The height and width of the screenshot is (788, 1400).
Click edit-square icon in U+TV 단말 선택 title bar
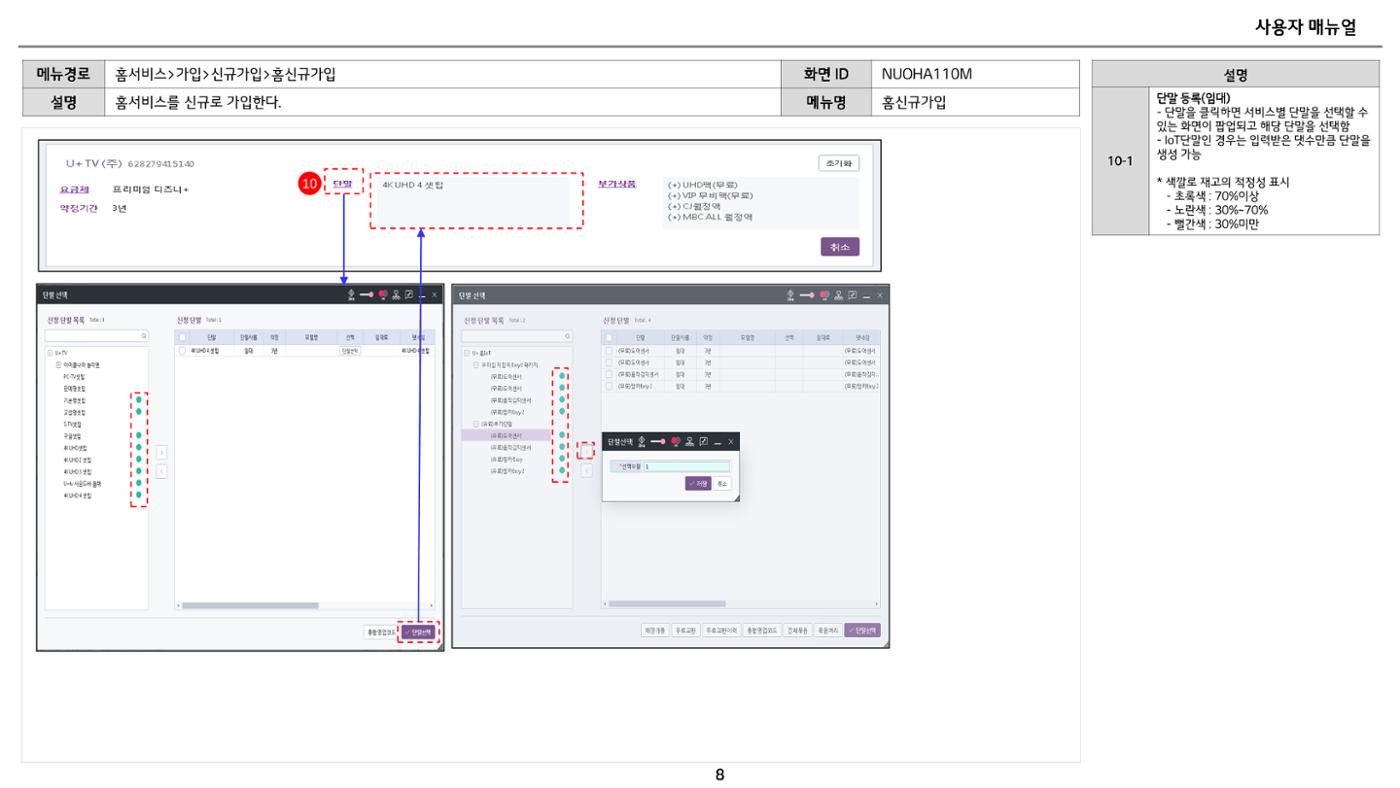coord(409,295)
